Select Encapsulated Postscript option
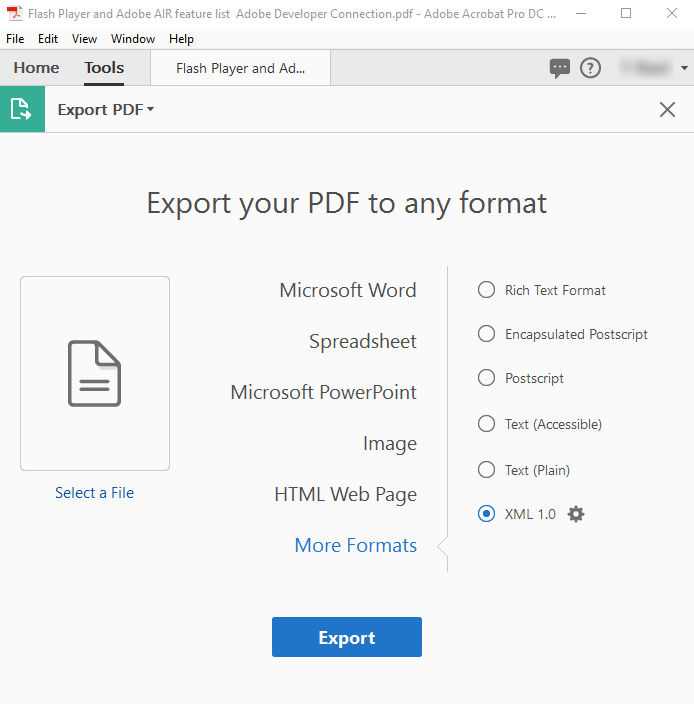The height and width of the screenshot is (704, 694). [x=486, y=334]
